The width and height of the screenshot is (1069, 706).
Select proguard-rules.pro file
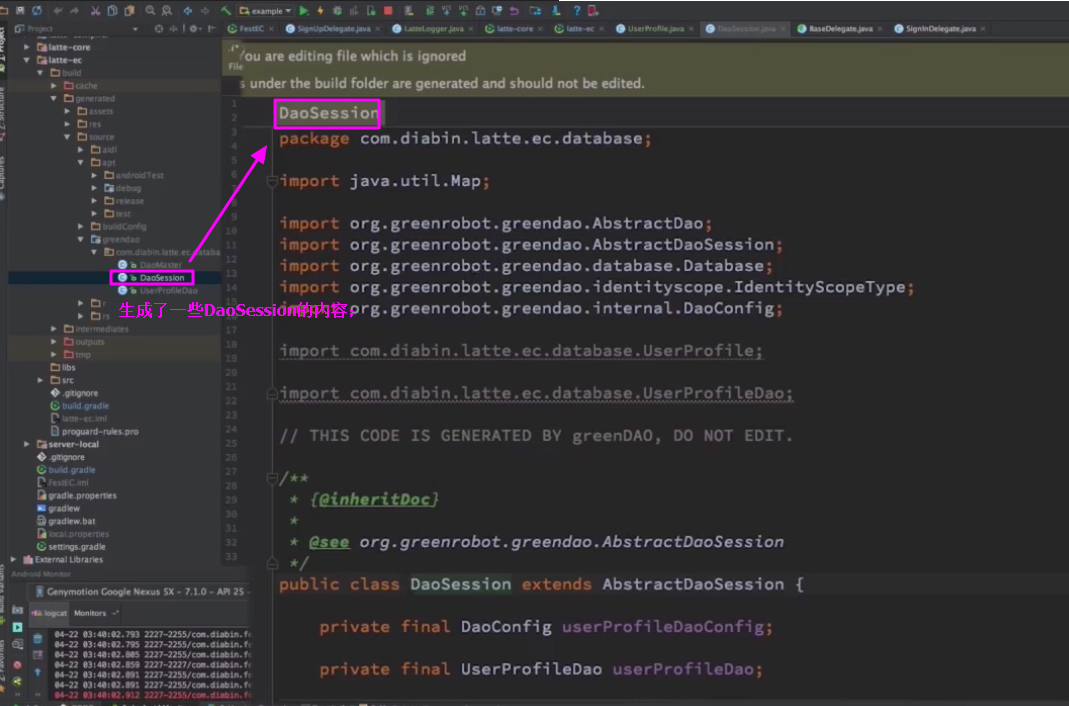pos(95,431)
